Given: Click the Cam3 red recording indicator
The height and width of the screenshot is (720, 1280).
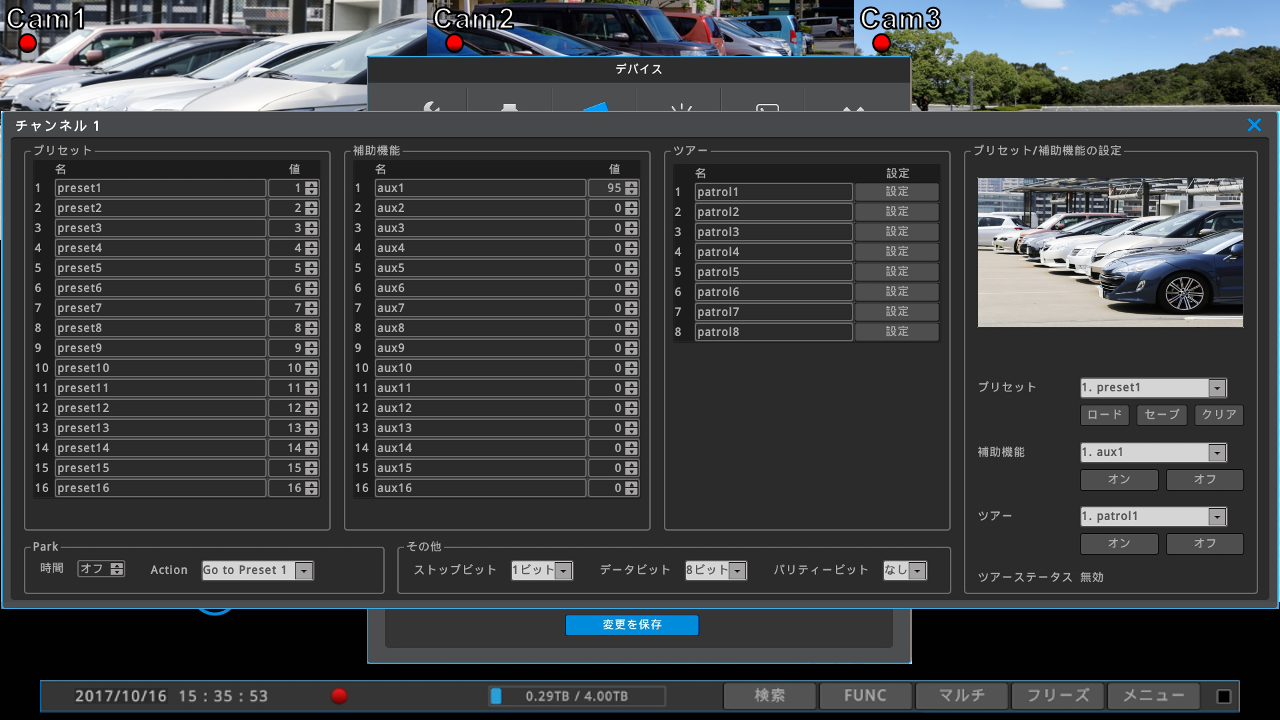Looking at the screenshot, I should 881,43.
